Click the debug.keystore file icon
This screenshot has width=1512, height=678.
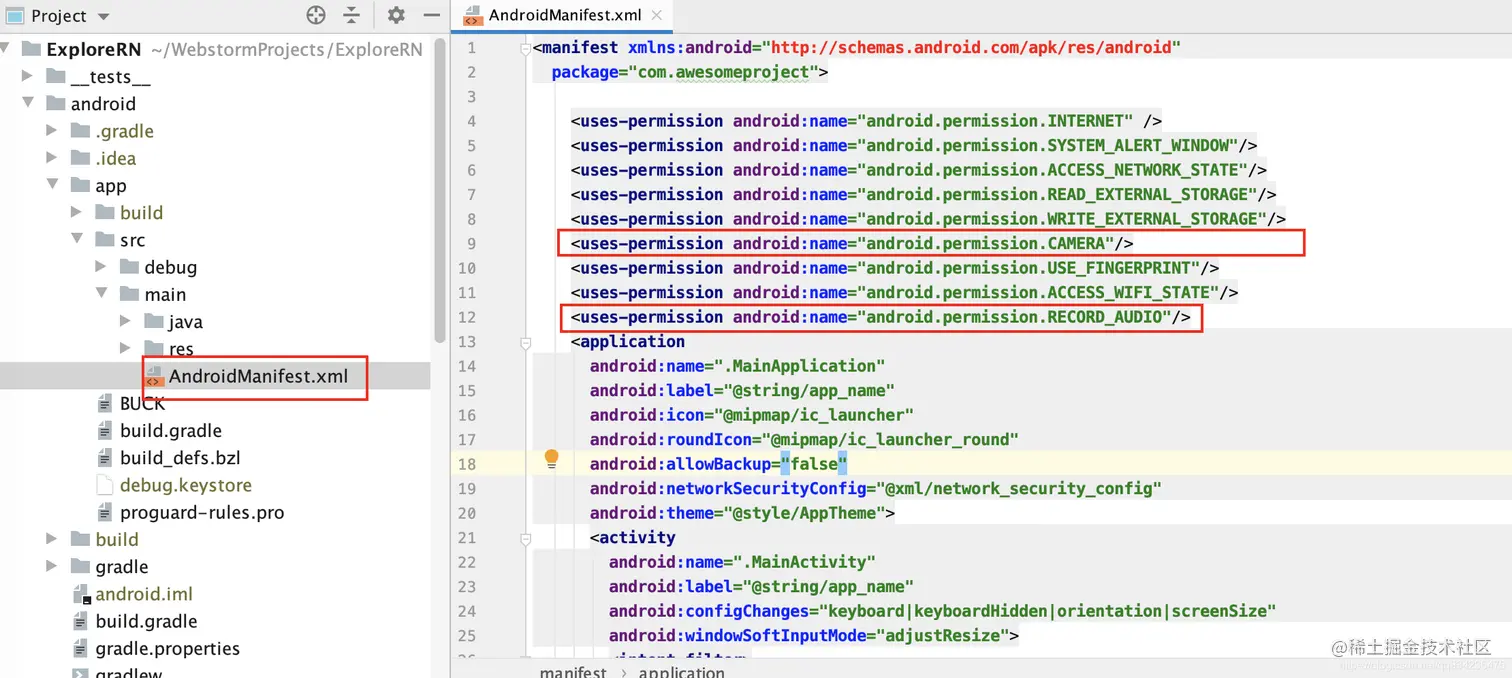pos(105,485)
